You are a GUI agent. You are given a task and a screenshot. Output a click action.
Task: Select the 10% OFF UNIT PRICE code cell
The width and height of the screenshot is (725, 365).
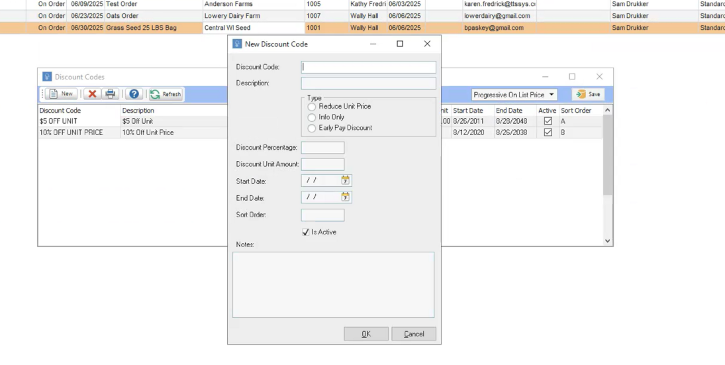79,132
